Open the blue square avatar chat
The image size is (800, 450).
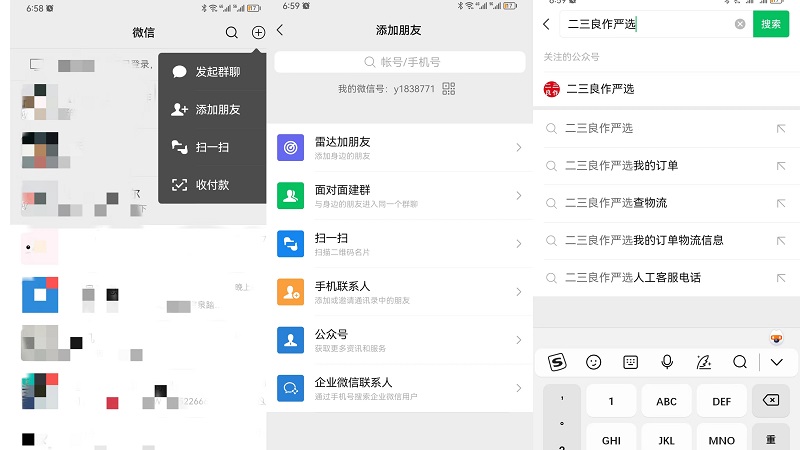click(x=40, y=295)
